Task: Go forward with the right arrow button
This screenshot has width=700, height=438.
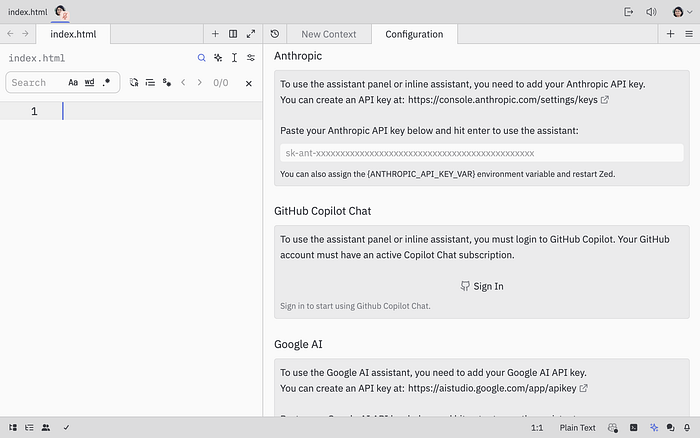Action: (x=25, y=33)
